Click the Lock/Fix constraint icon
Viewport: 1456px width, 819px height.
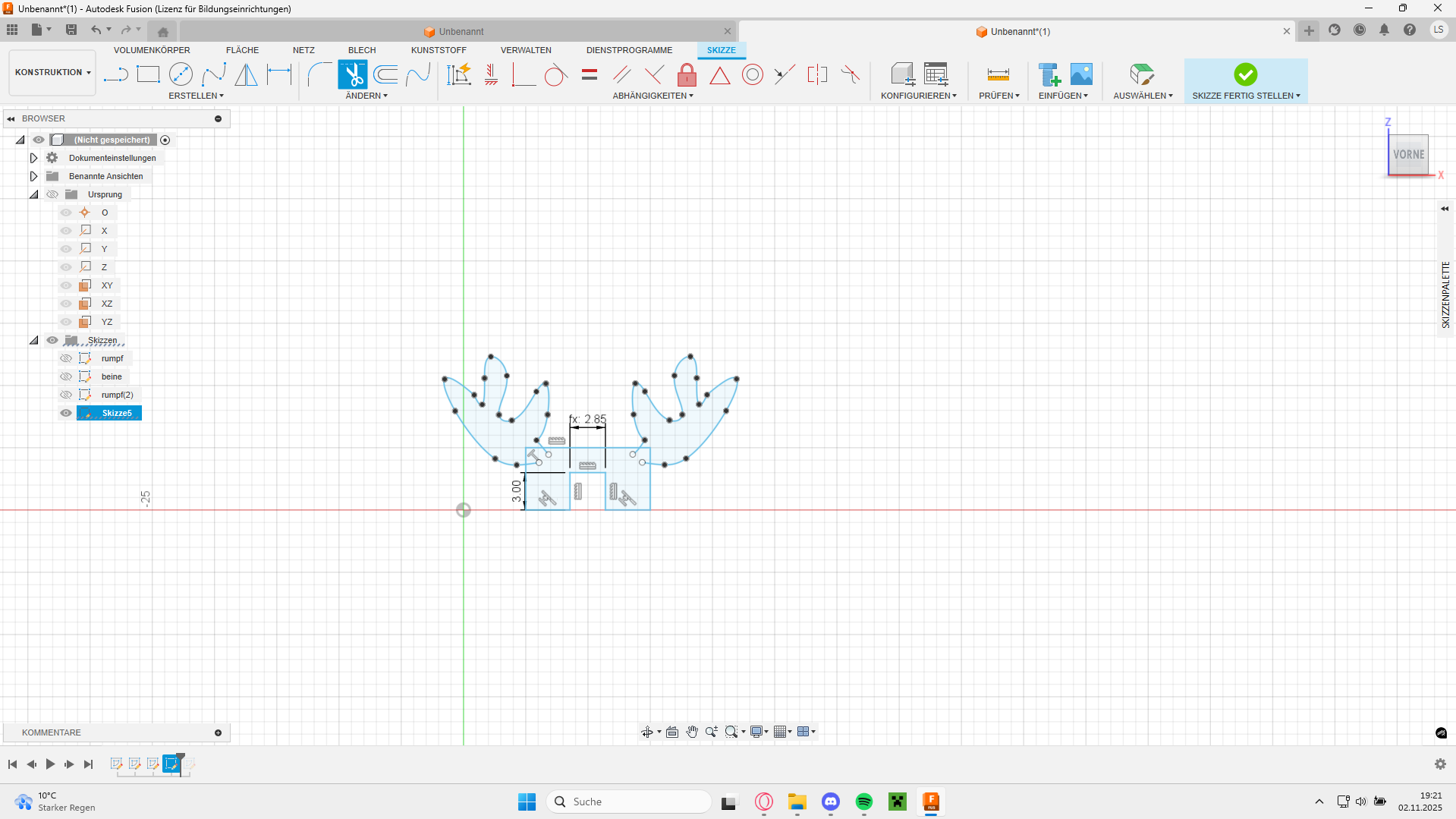pos(687,74)
